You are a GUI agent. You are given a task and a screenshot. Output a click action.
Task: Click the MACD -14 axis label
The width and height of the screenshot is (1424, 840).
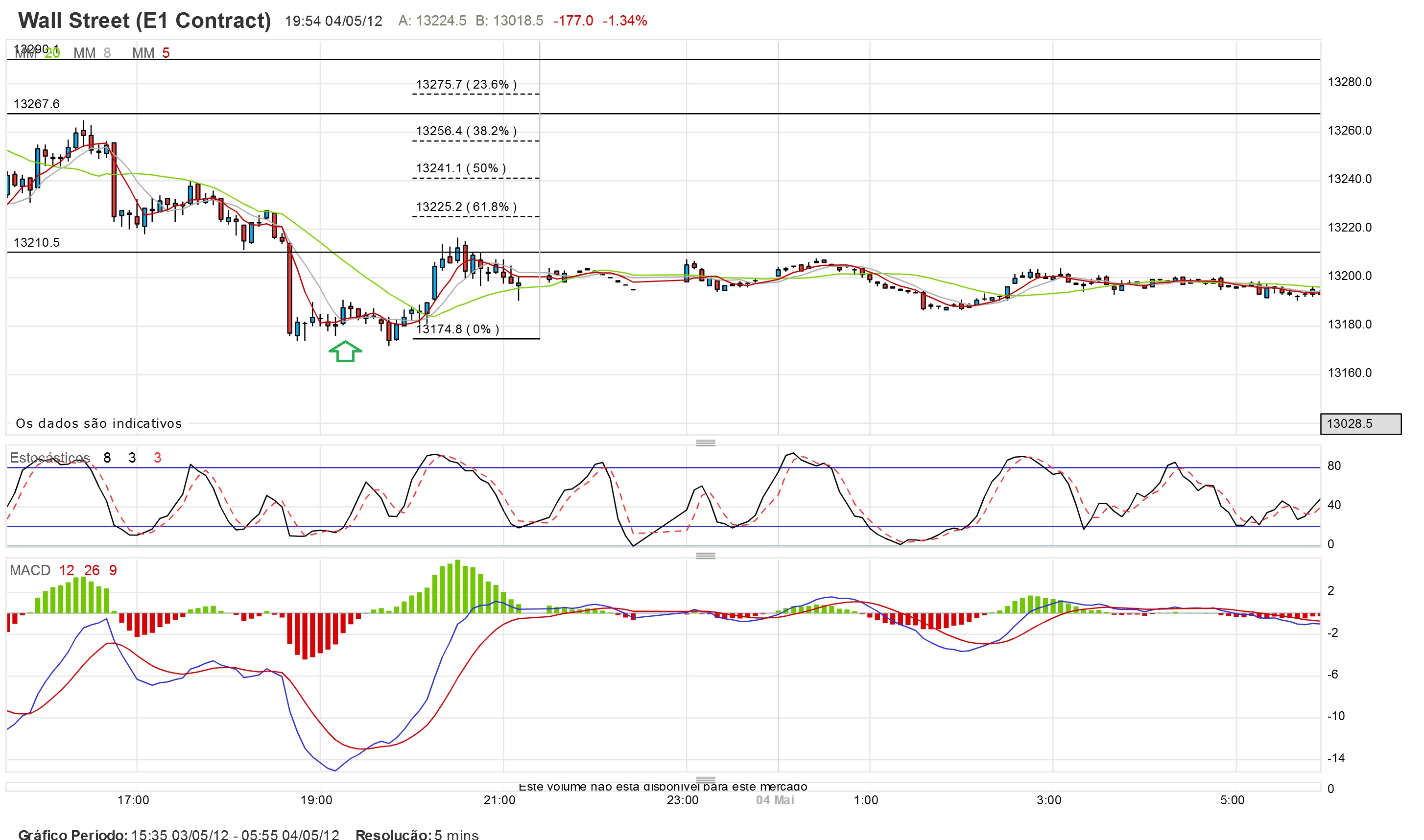point(1336,758)
